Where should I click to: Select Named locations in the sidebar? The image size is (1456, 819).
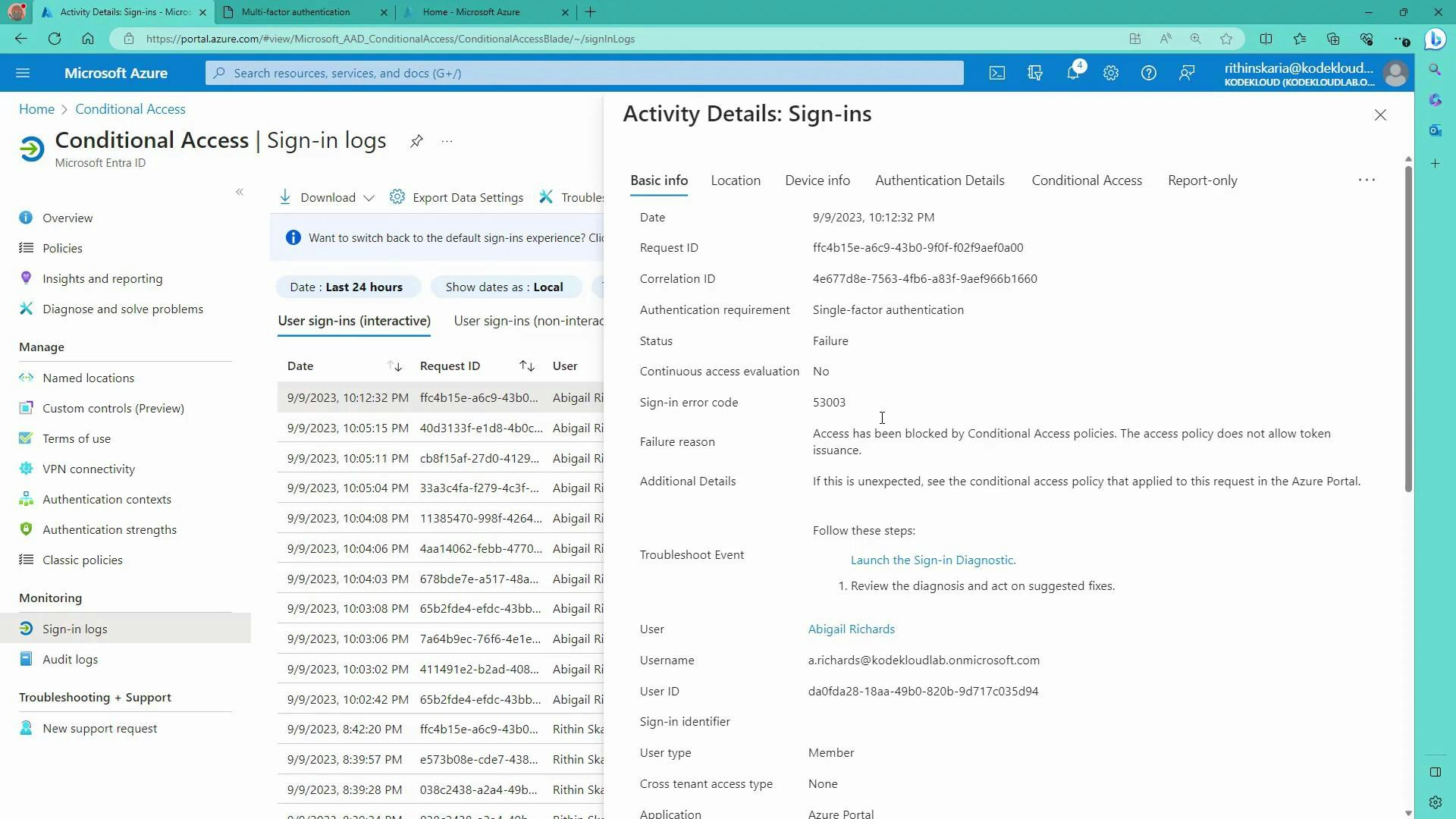coord(88,377)
